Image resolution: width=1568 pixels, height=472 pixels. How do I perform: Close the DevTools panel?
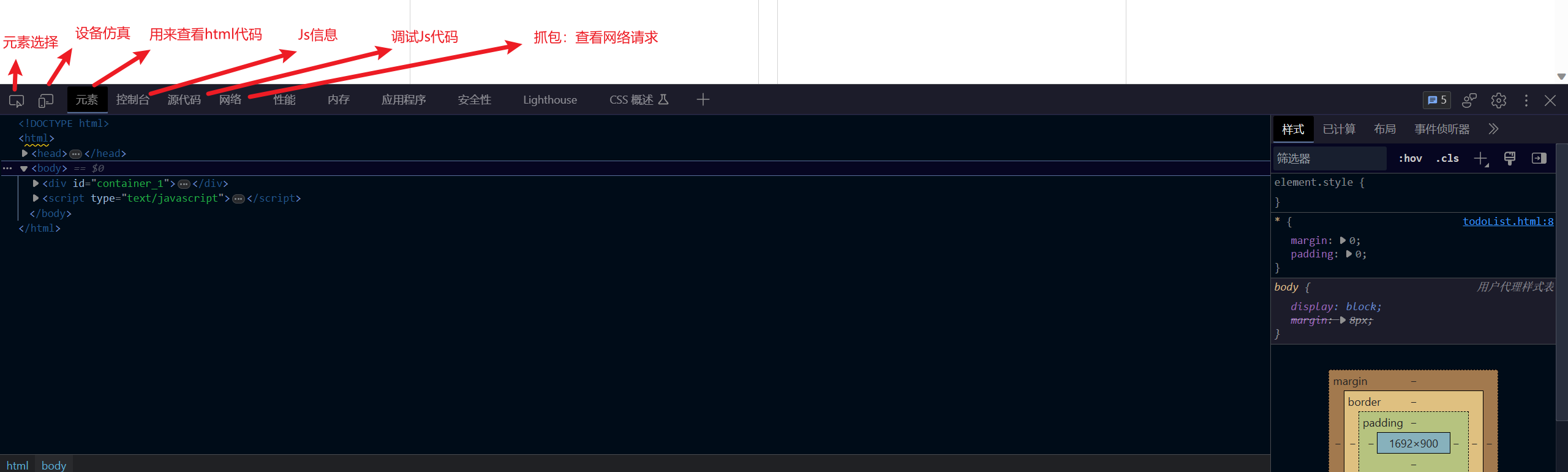pyautogui.click(x=1550, y=100)
